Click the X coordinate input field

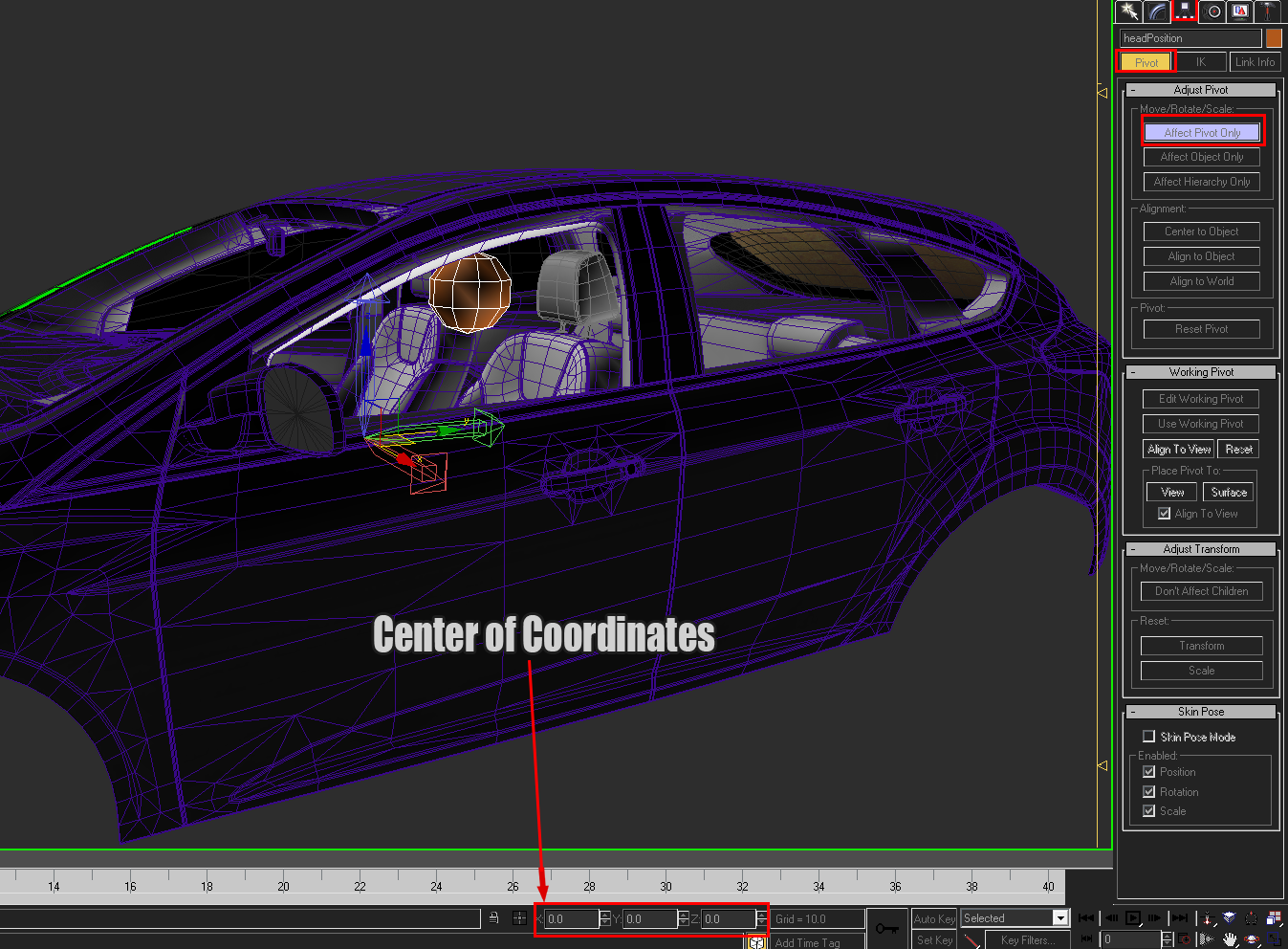point(572,918)
